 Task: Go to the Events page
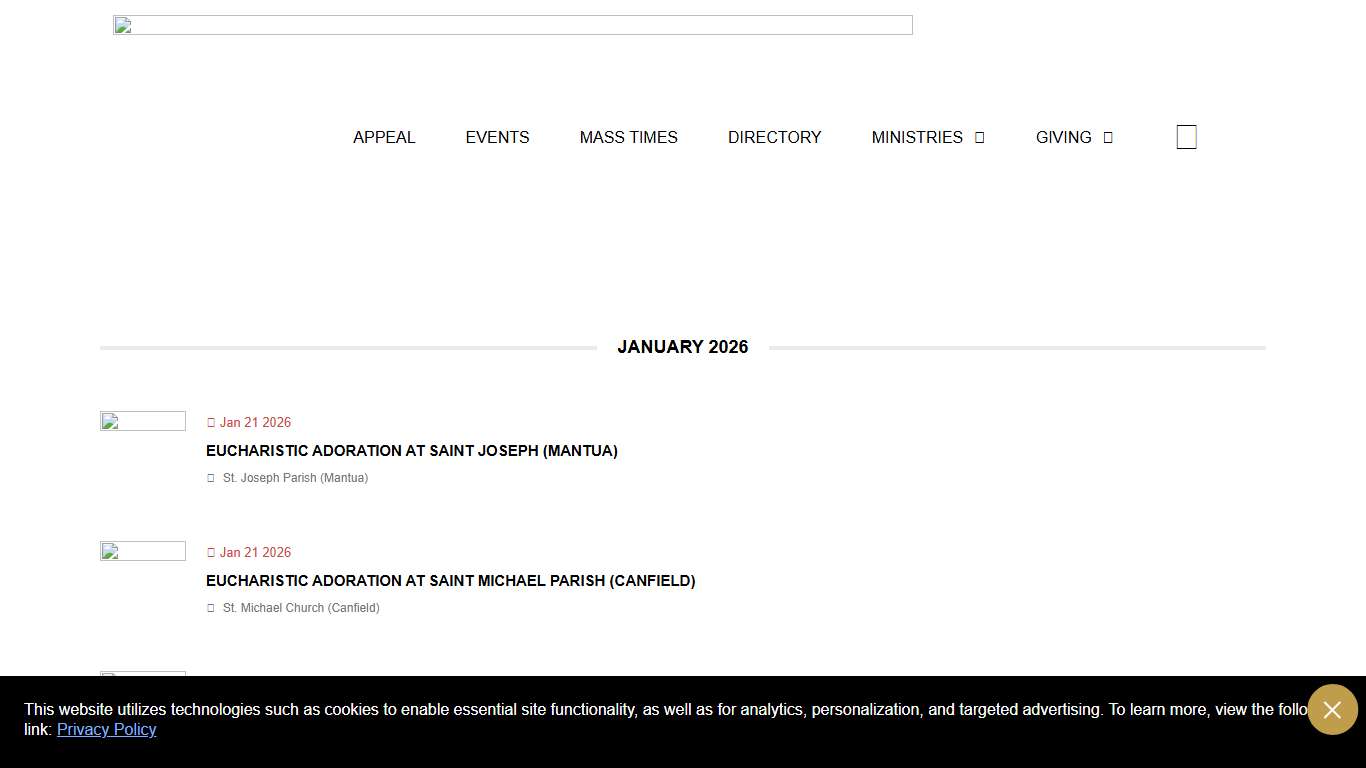(497, 137)
